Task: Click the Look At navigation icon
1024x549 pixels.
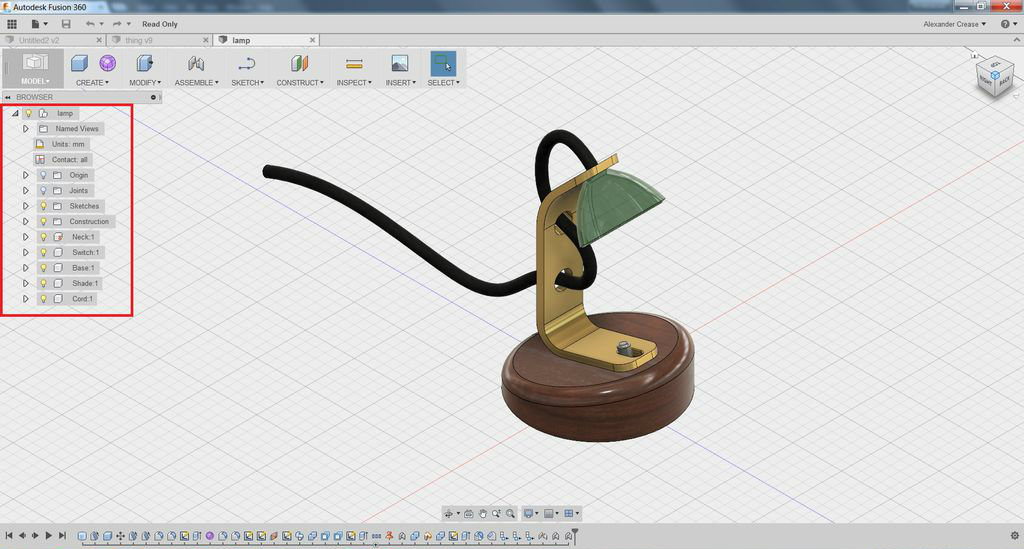Action: 469,514
